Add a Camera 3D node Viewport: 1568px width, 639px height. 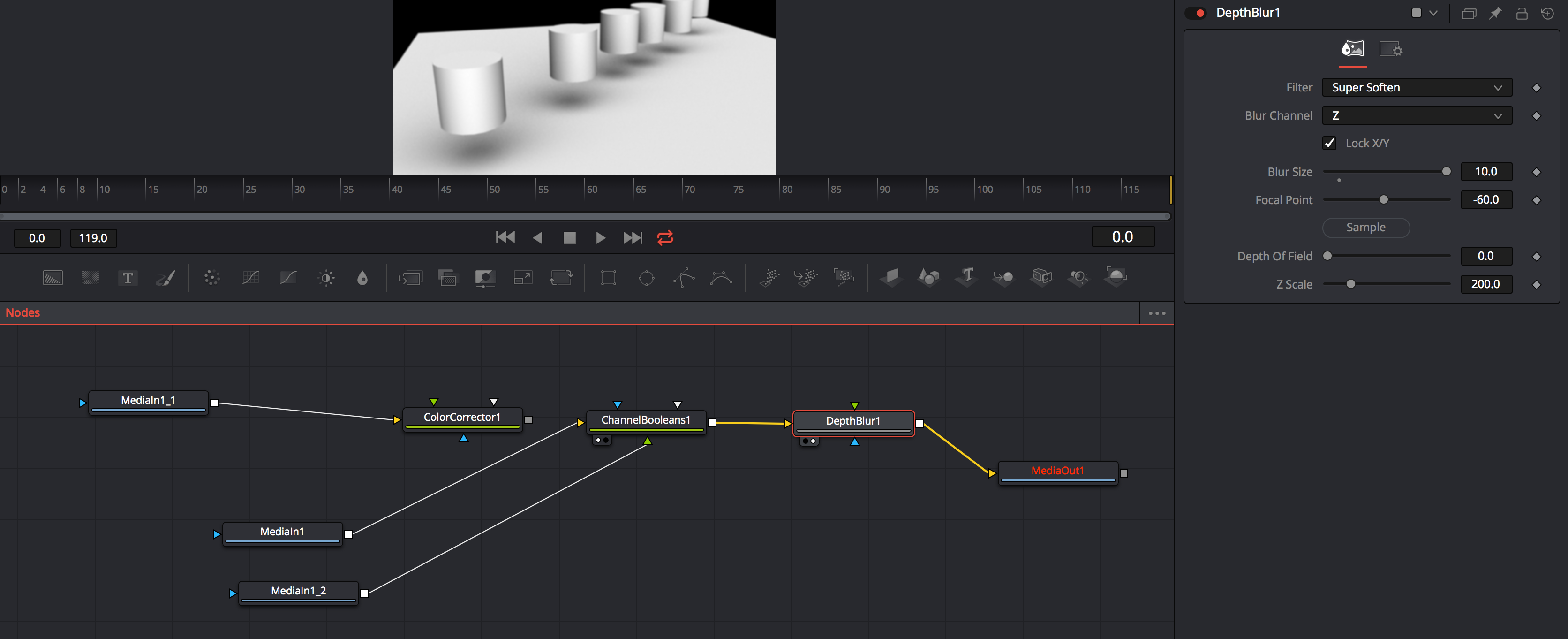[x=1041, y=278]
